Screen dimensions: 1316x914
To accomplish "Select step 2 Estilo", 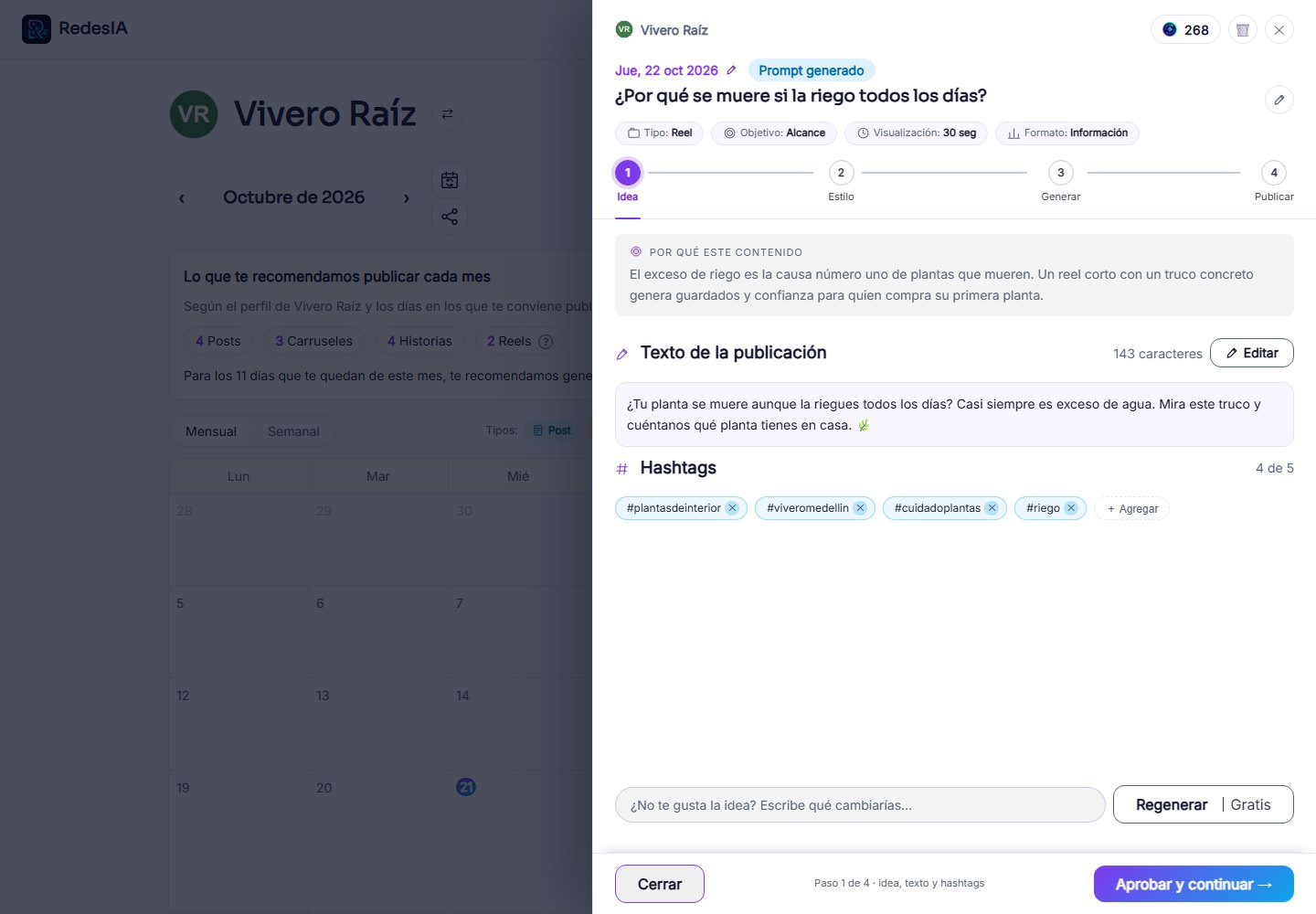I will [x=841, y=181].
